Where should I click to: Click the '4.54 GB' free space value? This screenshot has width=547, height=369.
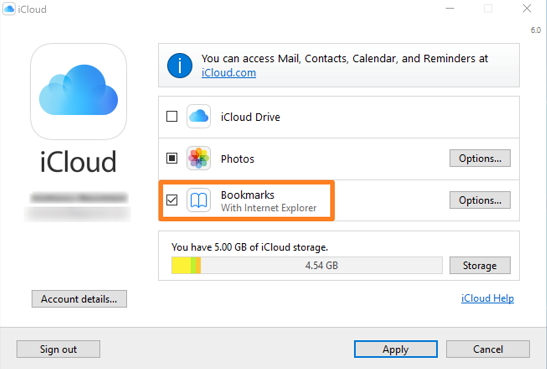pos(322,265)
